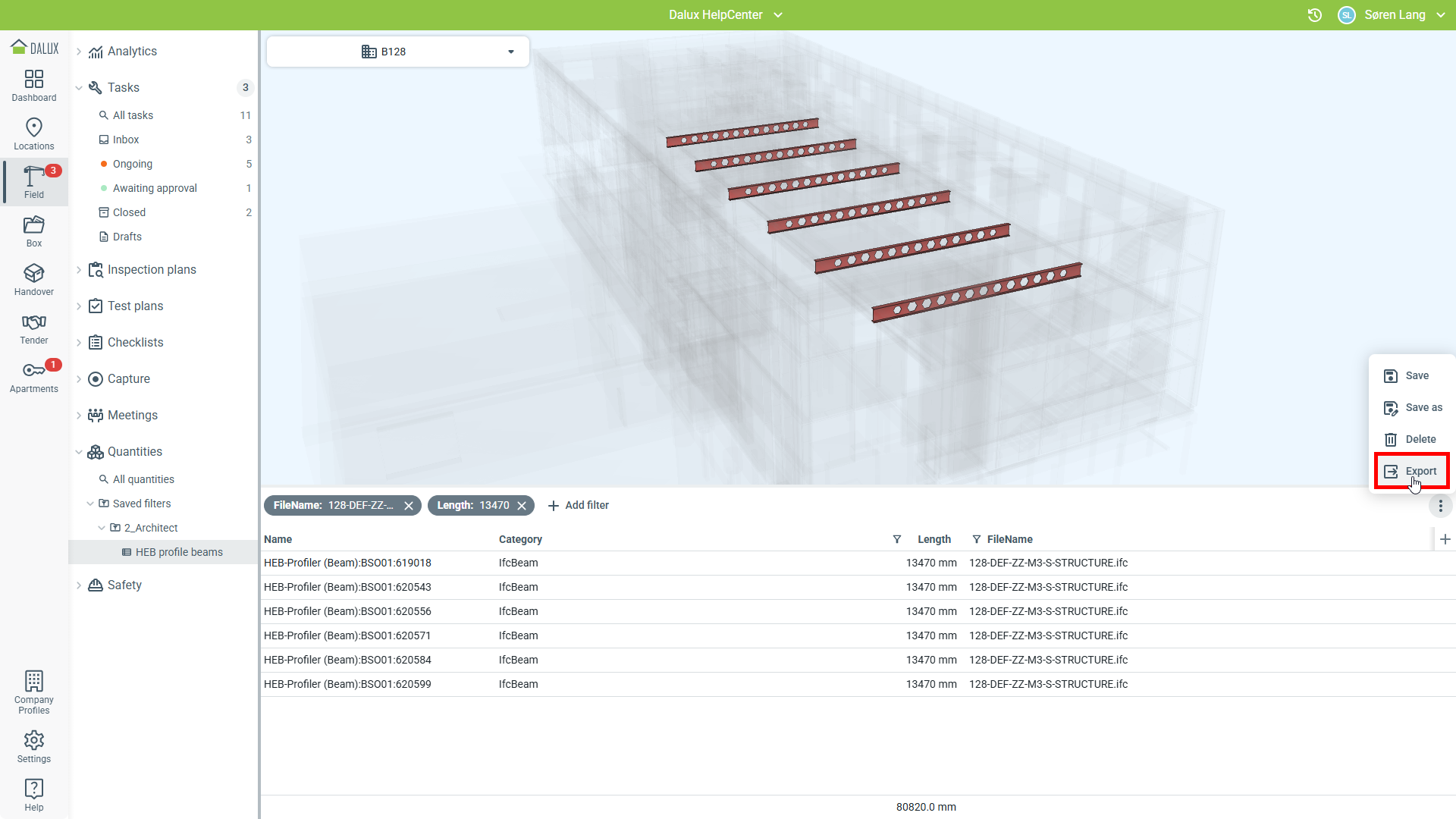Viewport: 1456px width, 819px height.
Task: Click the Add filter button
Action: pos(578,506)
